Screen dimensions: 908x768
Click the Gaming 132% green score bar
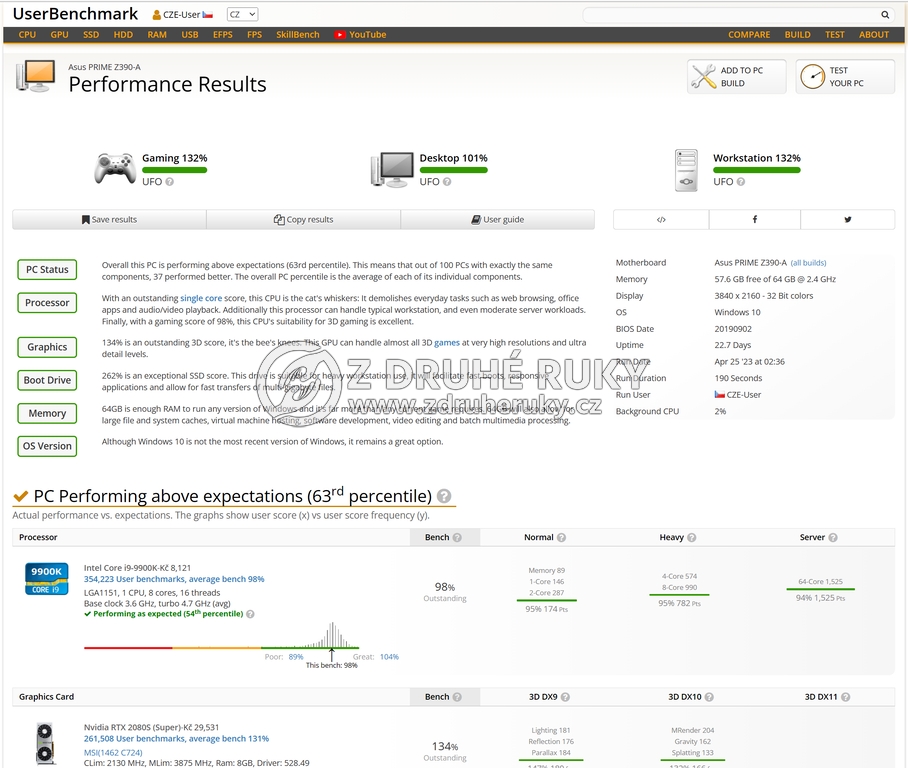tap(174, 170)
